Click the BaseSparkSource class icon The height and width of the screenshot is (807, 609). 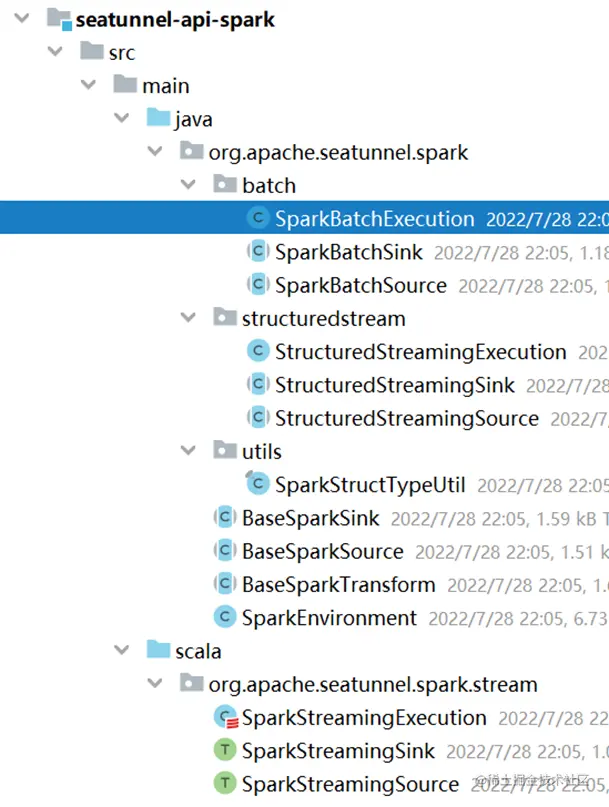click(x=225, y=550)
